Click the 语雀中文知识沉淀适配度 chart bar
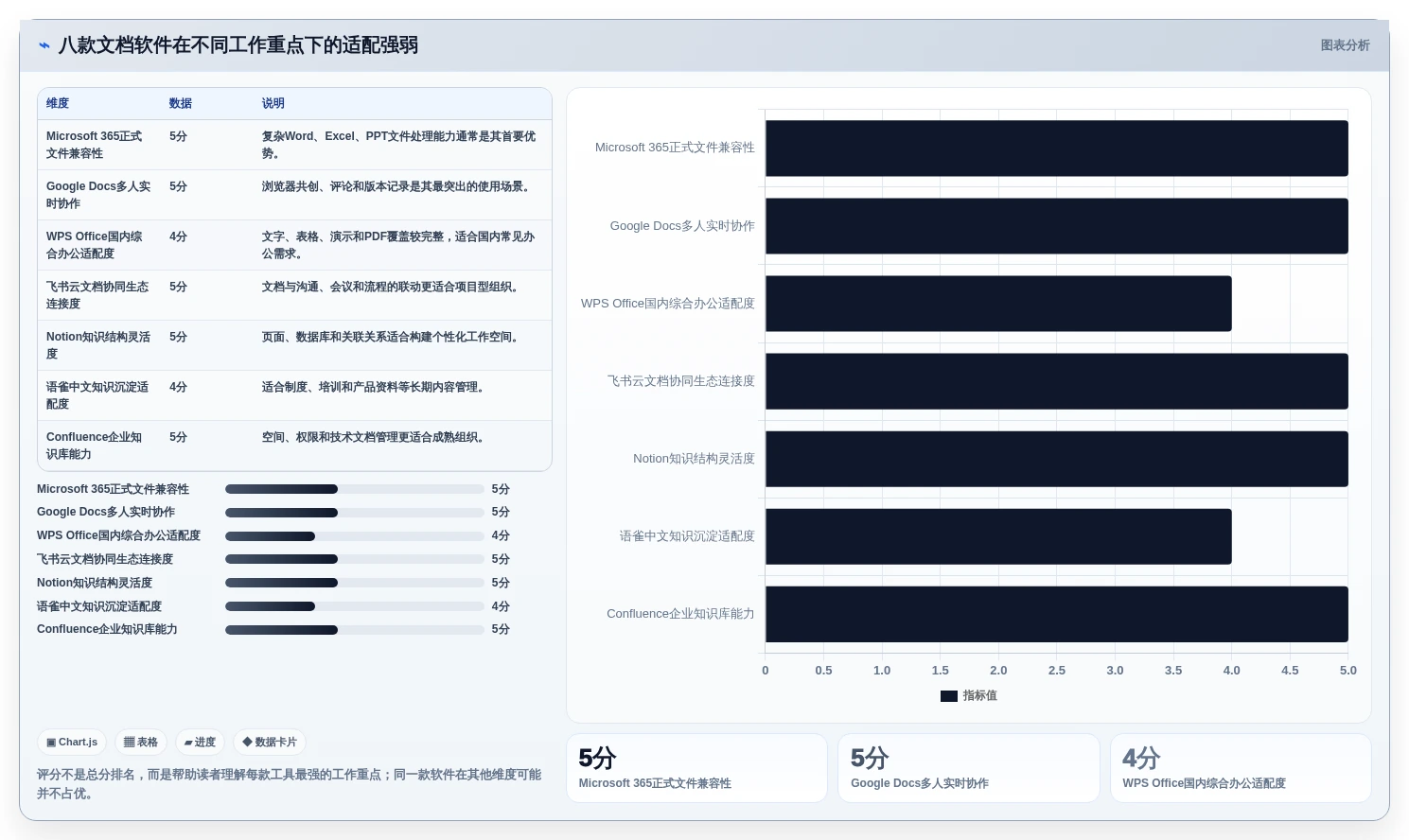The width and height of the screenshot is (1409, 840). [998, 536]
